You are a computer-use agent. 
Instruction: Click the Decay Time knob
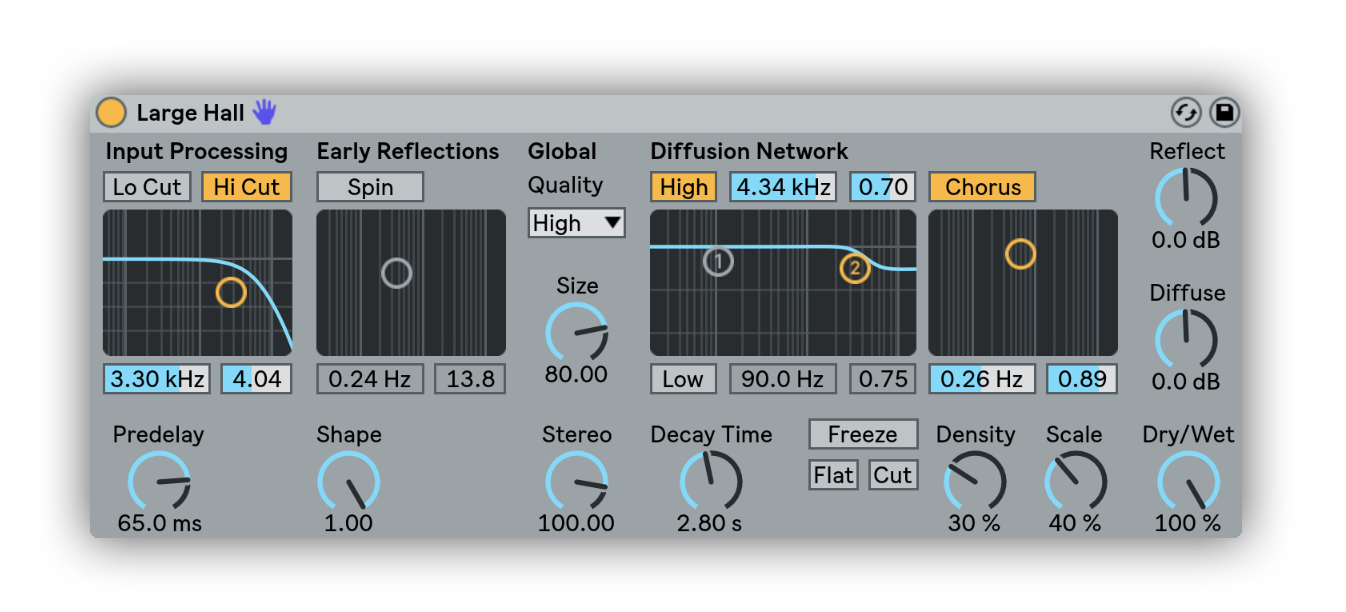[711, 482]
